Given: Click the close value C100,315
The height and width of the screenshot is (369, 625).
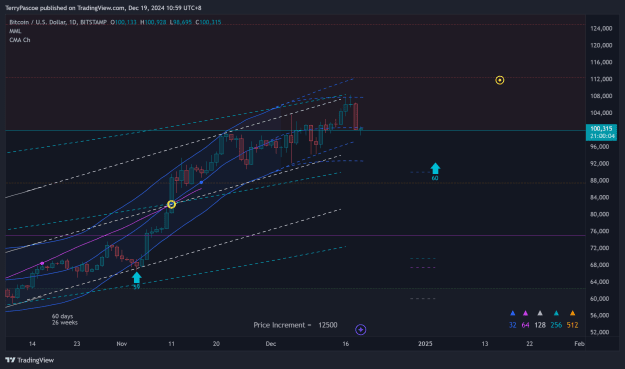Looking at the screenshot, I should 208,22.
